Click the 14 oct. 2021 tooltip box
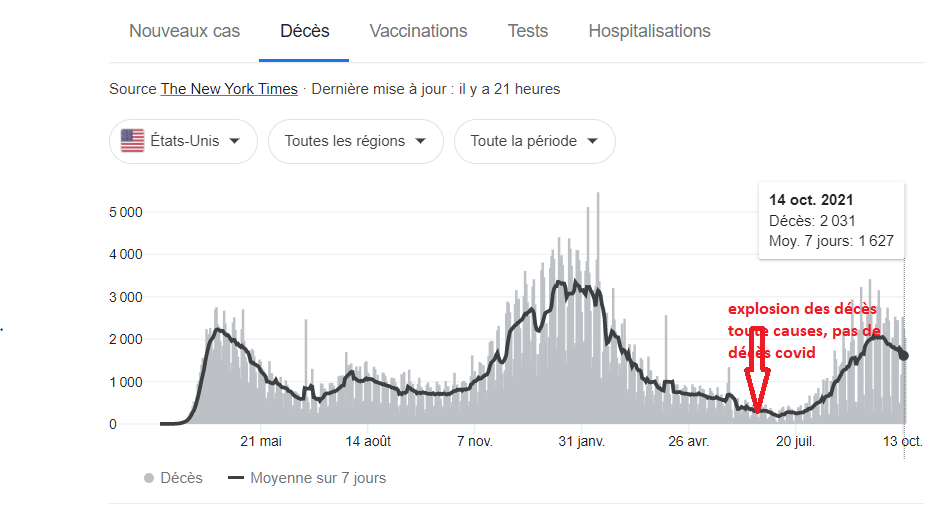The width and height of the screenshot is (949, 521). (831, 220)
